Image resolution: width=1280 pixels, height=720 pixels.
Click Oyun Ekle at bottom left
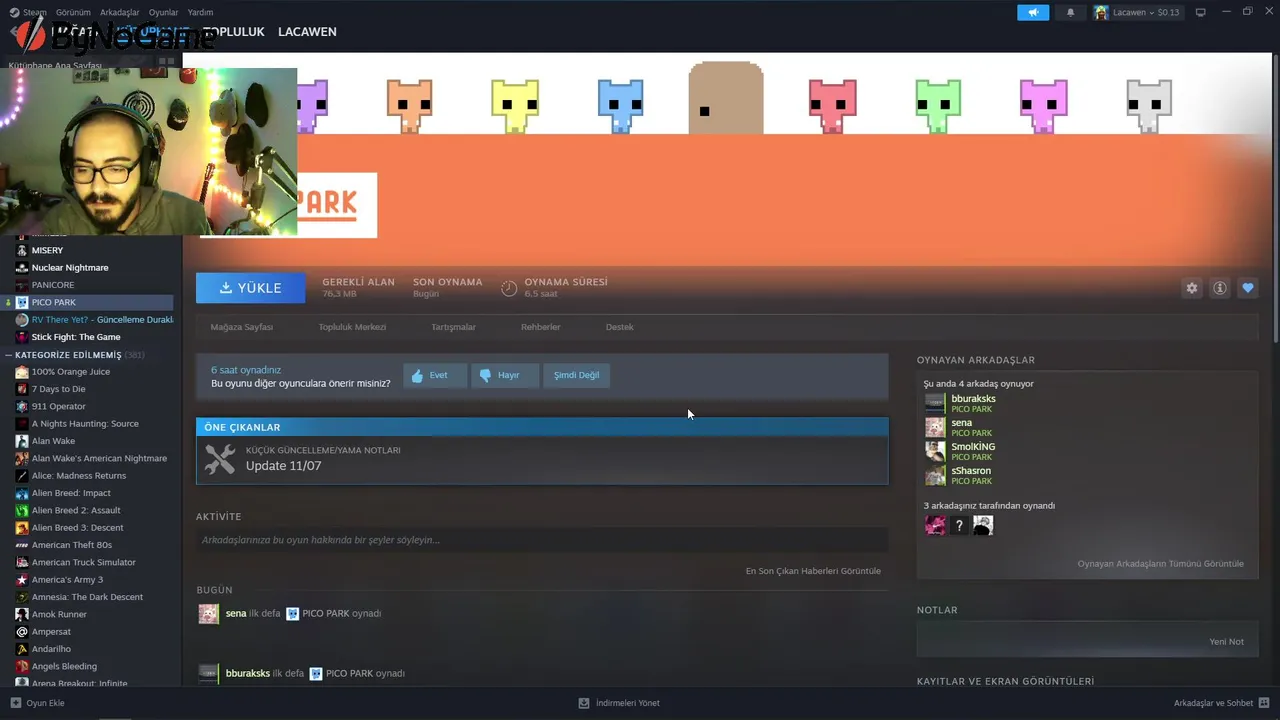[x=37, y=703]
